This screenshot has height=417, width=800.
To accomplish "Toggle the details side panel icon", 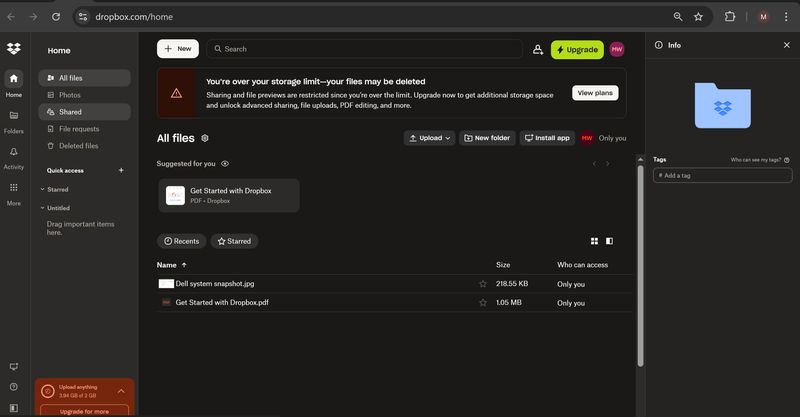I will [x=609, y=241].
